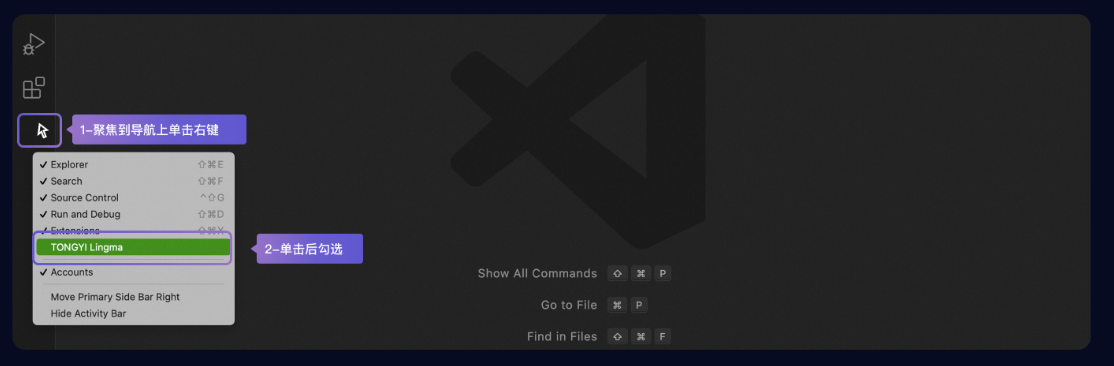Click the Shift keycap beside Show All Commands
The image size is (1114, 366).
tap(617, 274)
